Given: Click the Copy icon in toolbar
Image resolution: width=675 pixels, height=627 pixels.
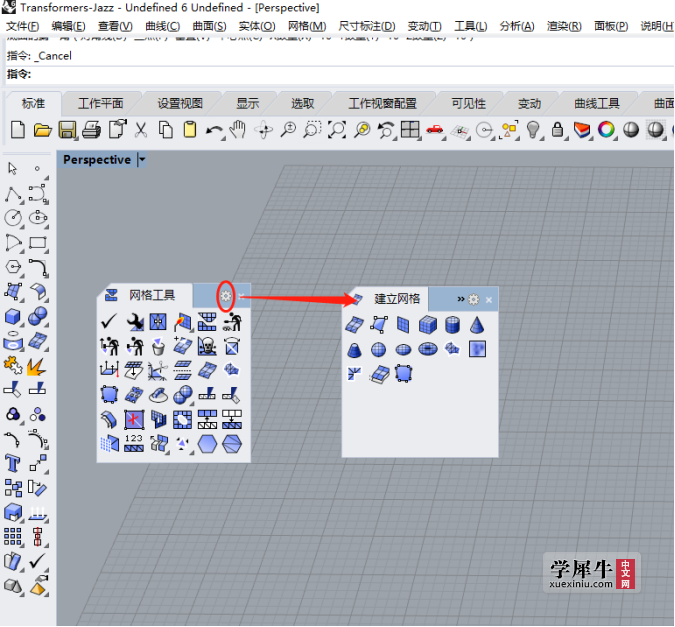Looking at the screenshot, I should pos(166,130).
